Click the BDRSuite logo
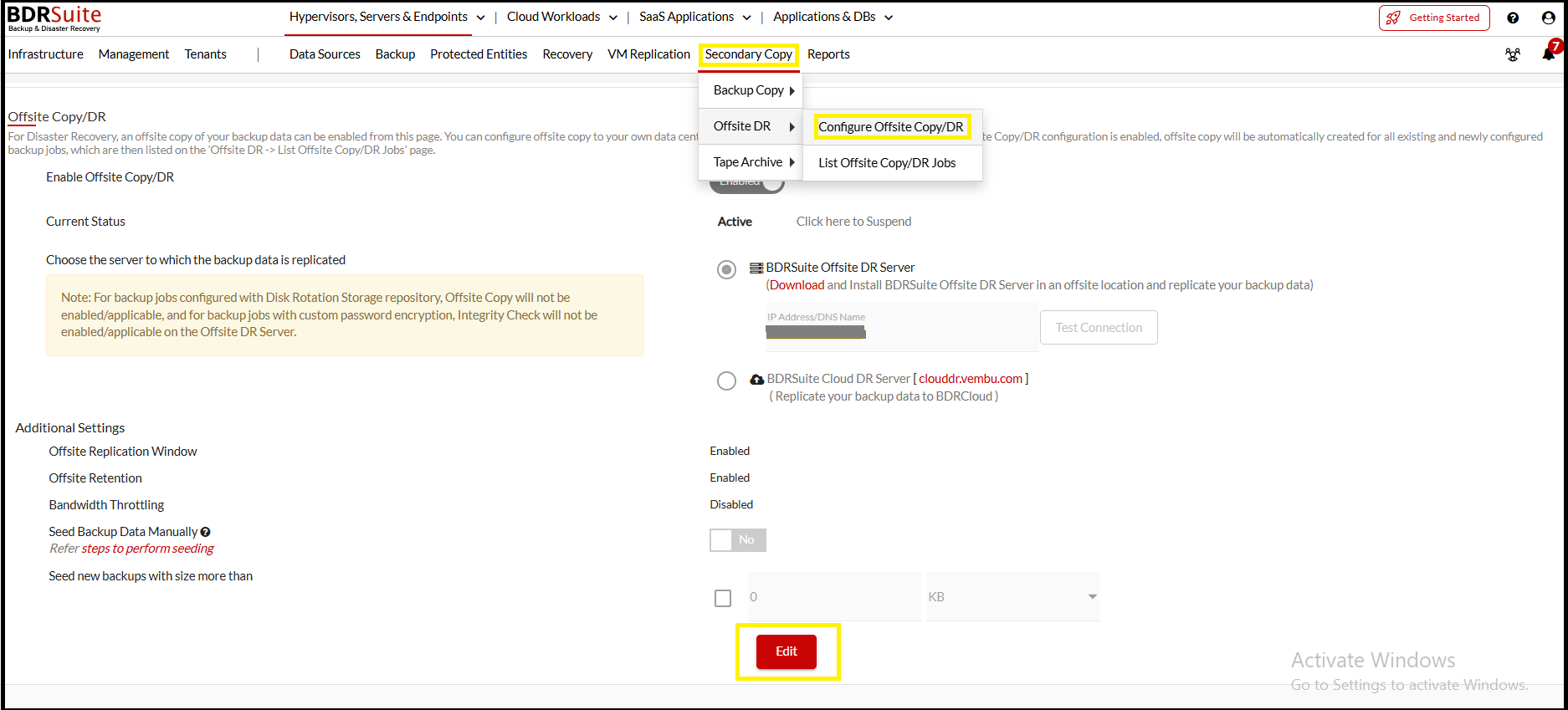Viewport: 1568px width, 710px height. [54, 18]
